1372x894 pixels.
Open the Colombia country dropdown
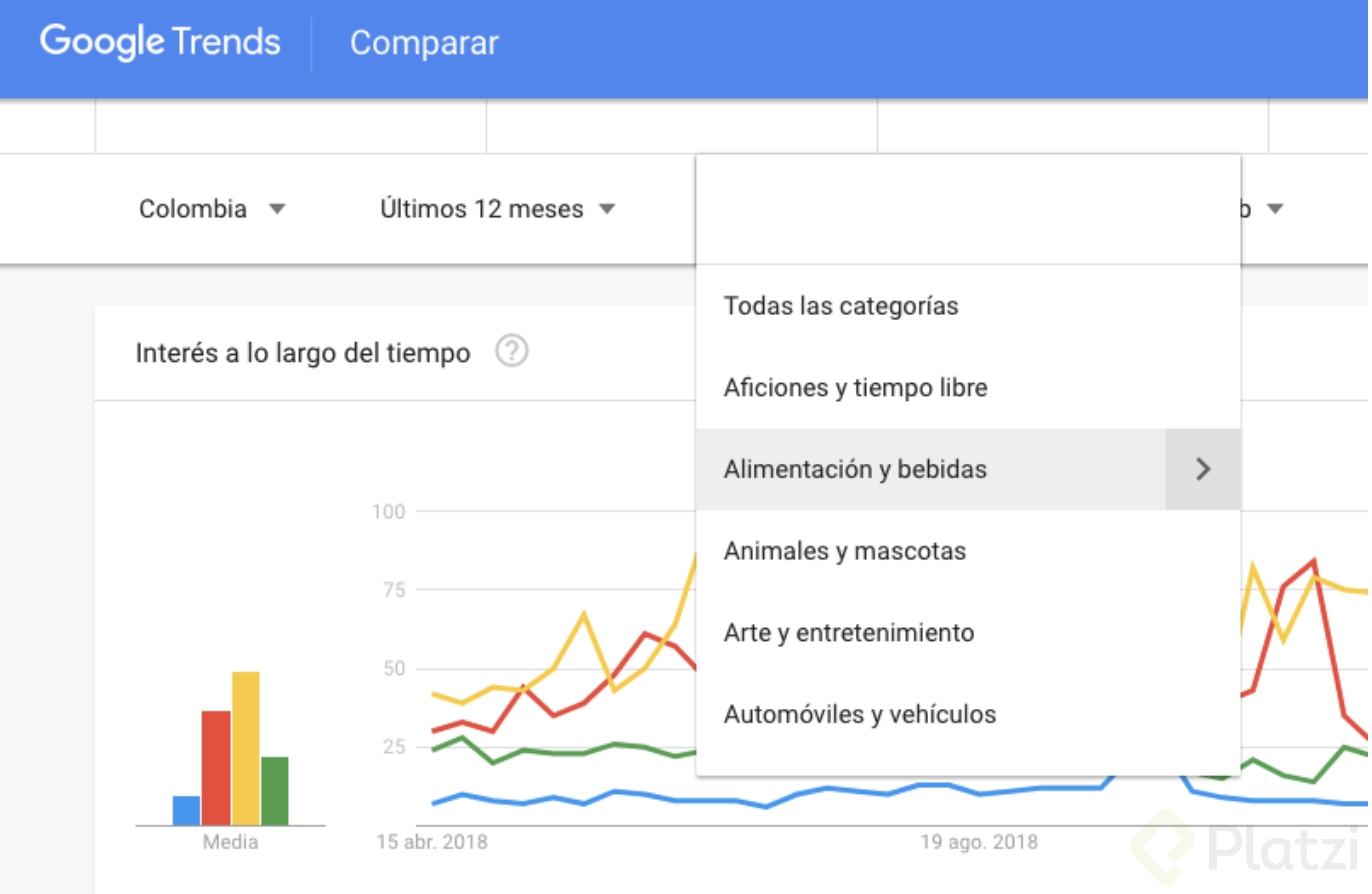click(212, 209)
